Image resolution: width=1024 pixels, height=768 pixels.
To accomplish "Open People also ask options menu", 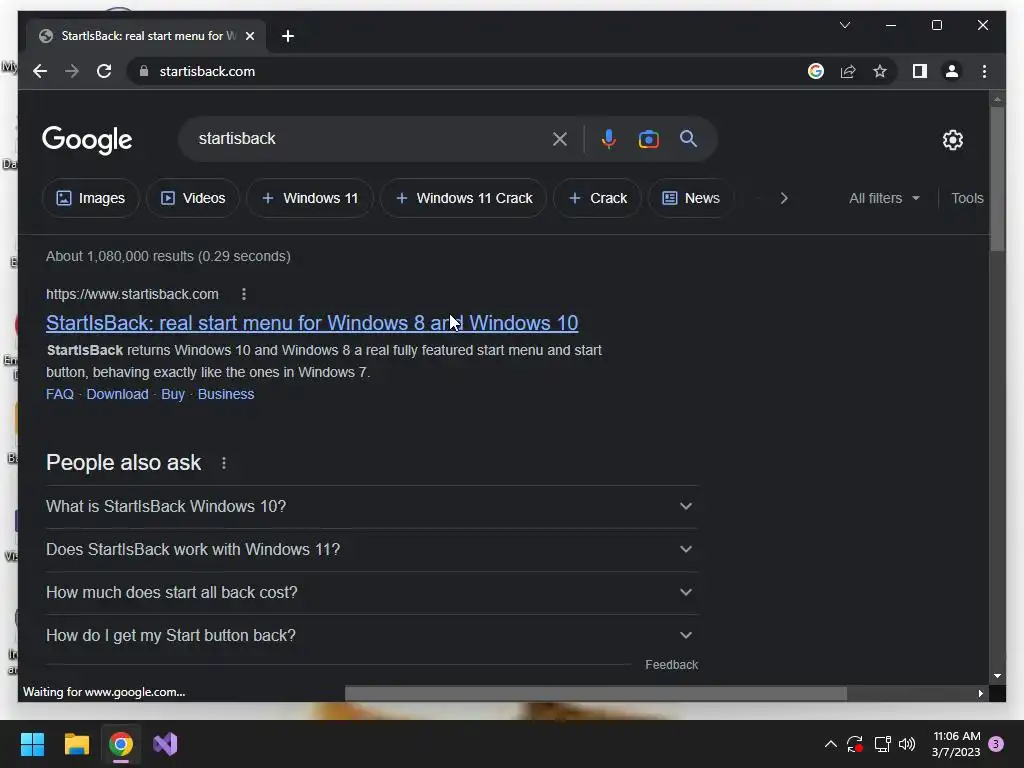I will (224, 463).
